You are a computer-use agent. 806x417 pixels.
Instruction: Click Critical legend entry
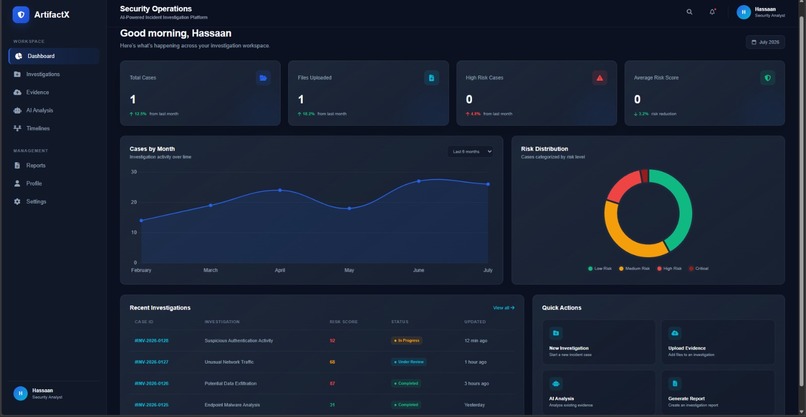699,268
